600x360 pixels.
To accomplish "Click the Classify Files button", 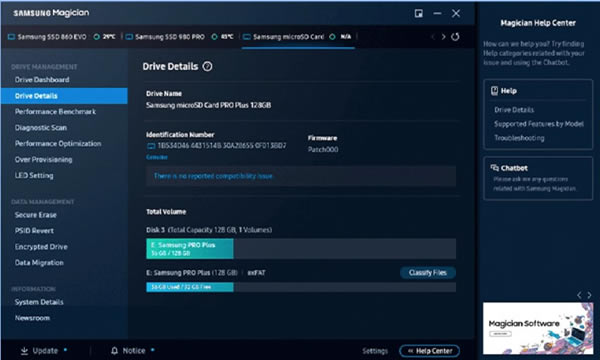I will pos(428,272).
